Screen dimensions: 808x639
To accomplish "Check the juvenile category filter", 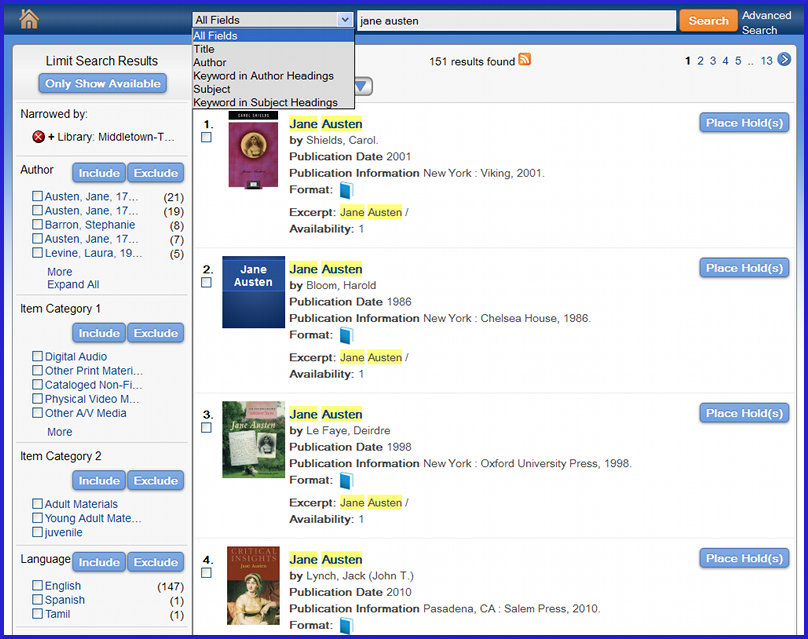I will click(x=37, y=532).
